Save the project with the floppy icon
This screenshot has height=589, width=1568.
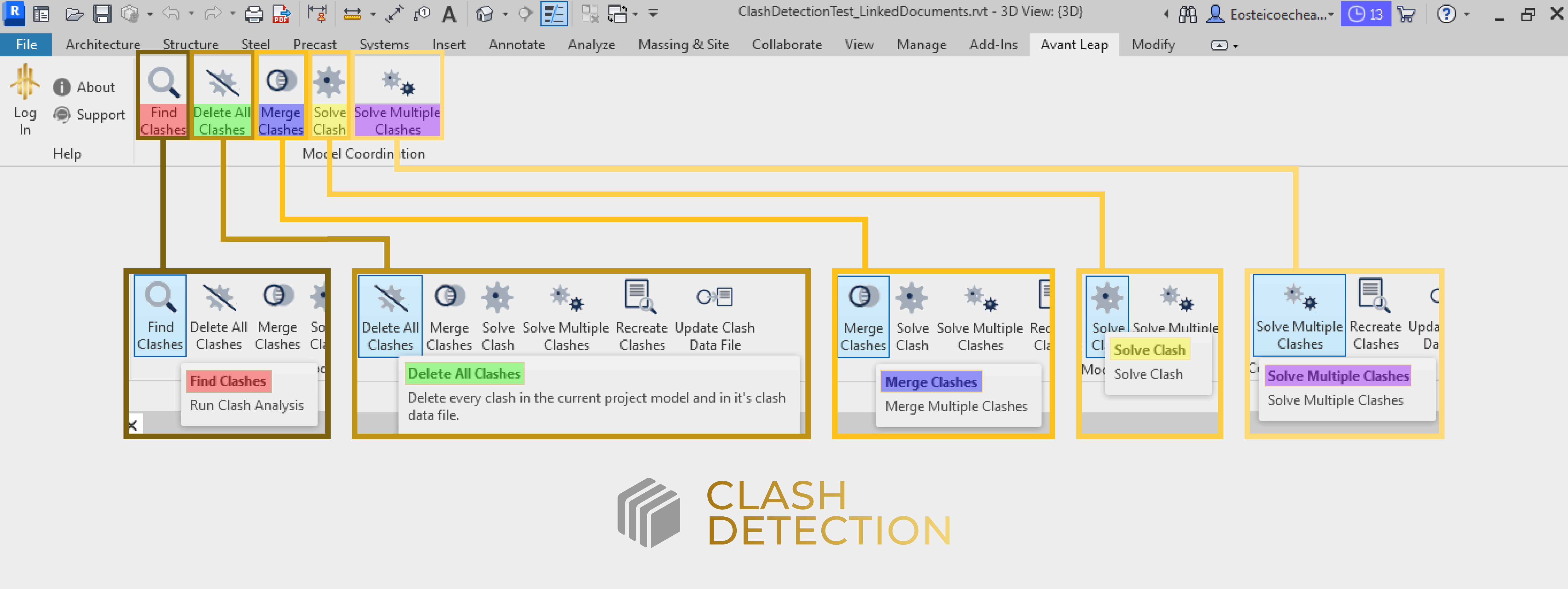tap(102, 13)
